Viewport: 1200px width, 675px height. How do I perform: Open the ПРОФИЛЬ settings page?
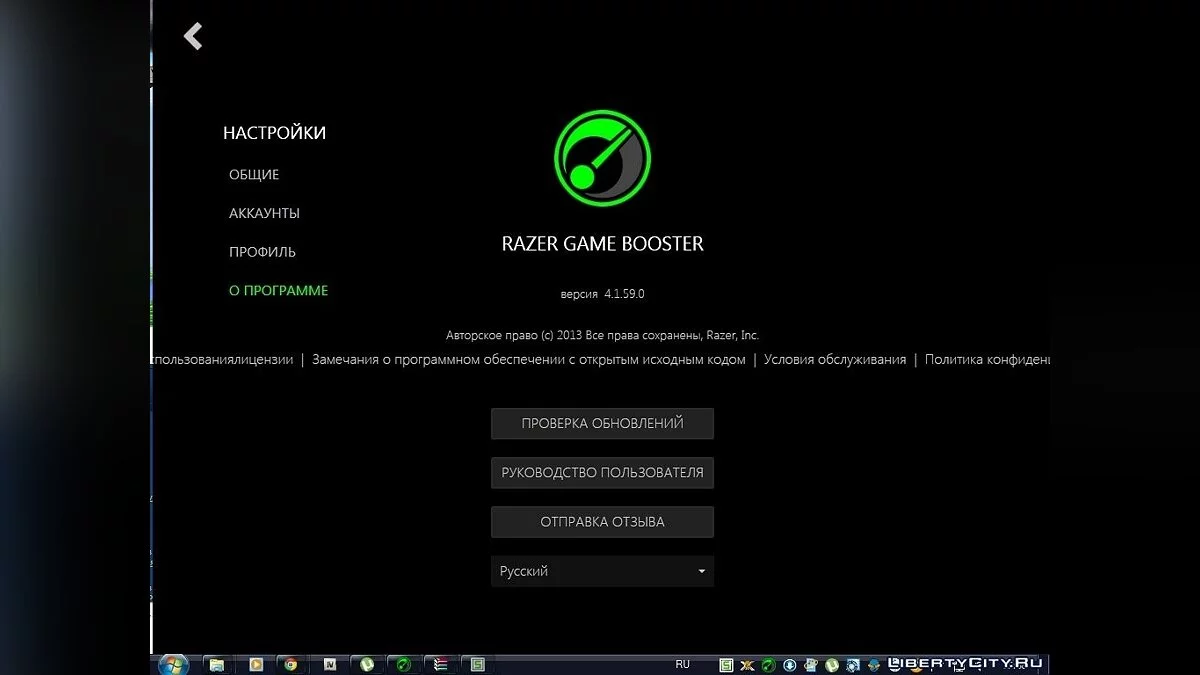tap(262, 251)
